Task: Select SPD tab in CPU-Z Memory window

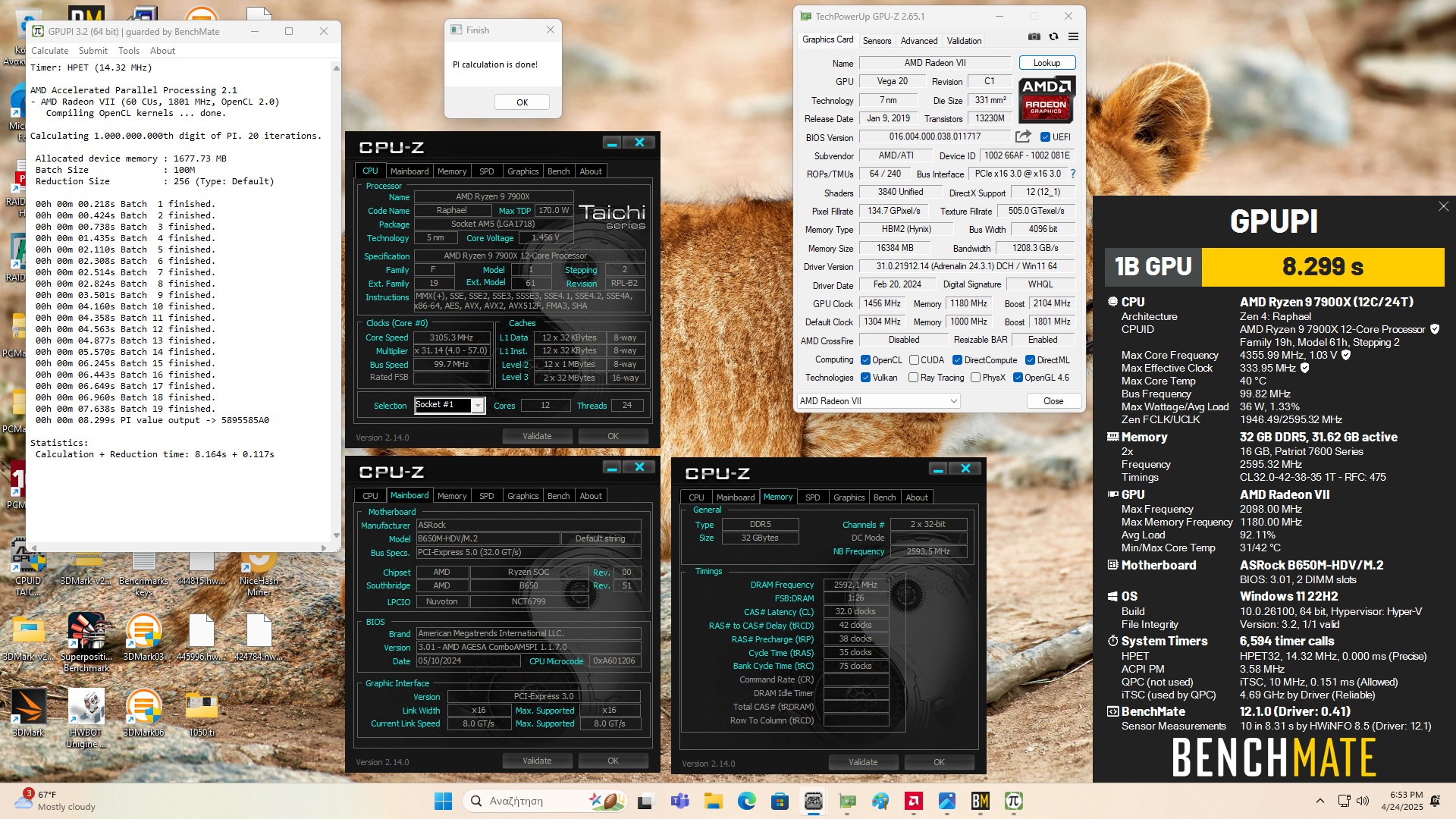Action: (x=812, y=497)
